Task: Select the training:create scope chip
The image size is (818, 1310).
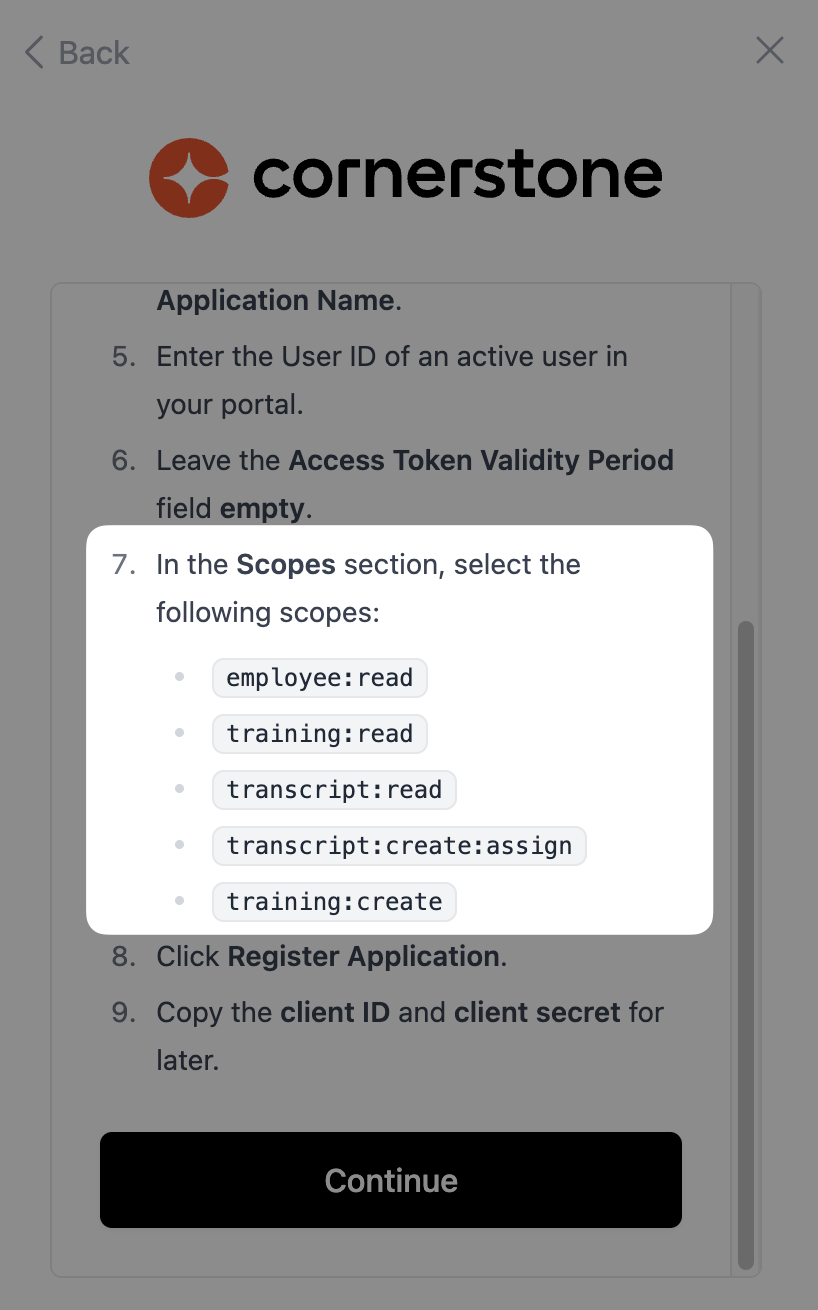Action: (x=334, y=902)
